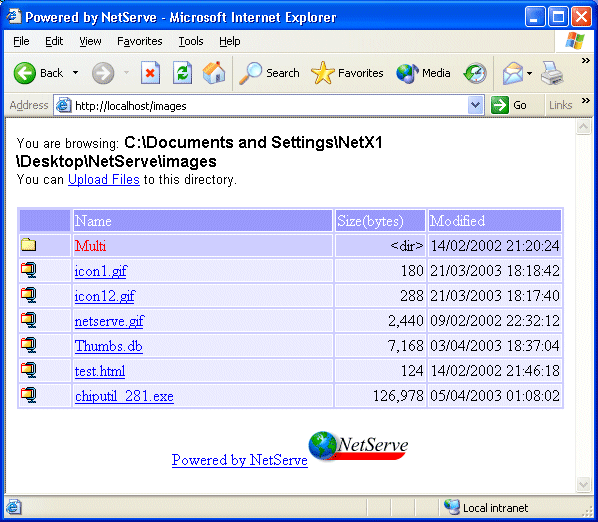Open the Mail button dropdown arrow
598x522 pixels.
(x=529, y=73)
